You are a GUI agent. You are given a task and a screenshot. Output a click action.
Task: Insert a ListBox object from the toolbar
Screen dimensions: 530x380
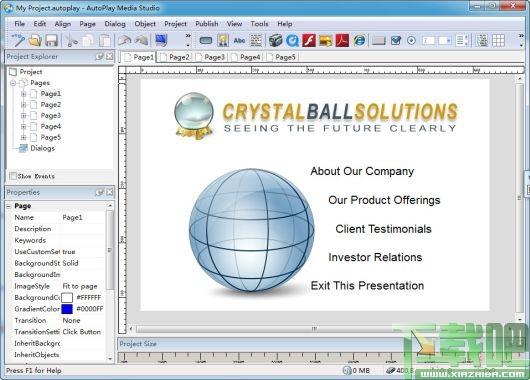(x=462, y=41)
